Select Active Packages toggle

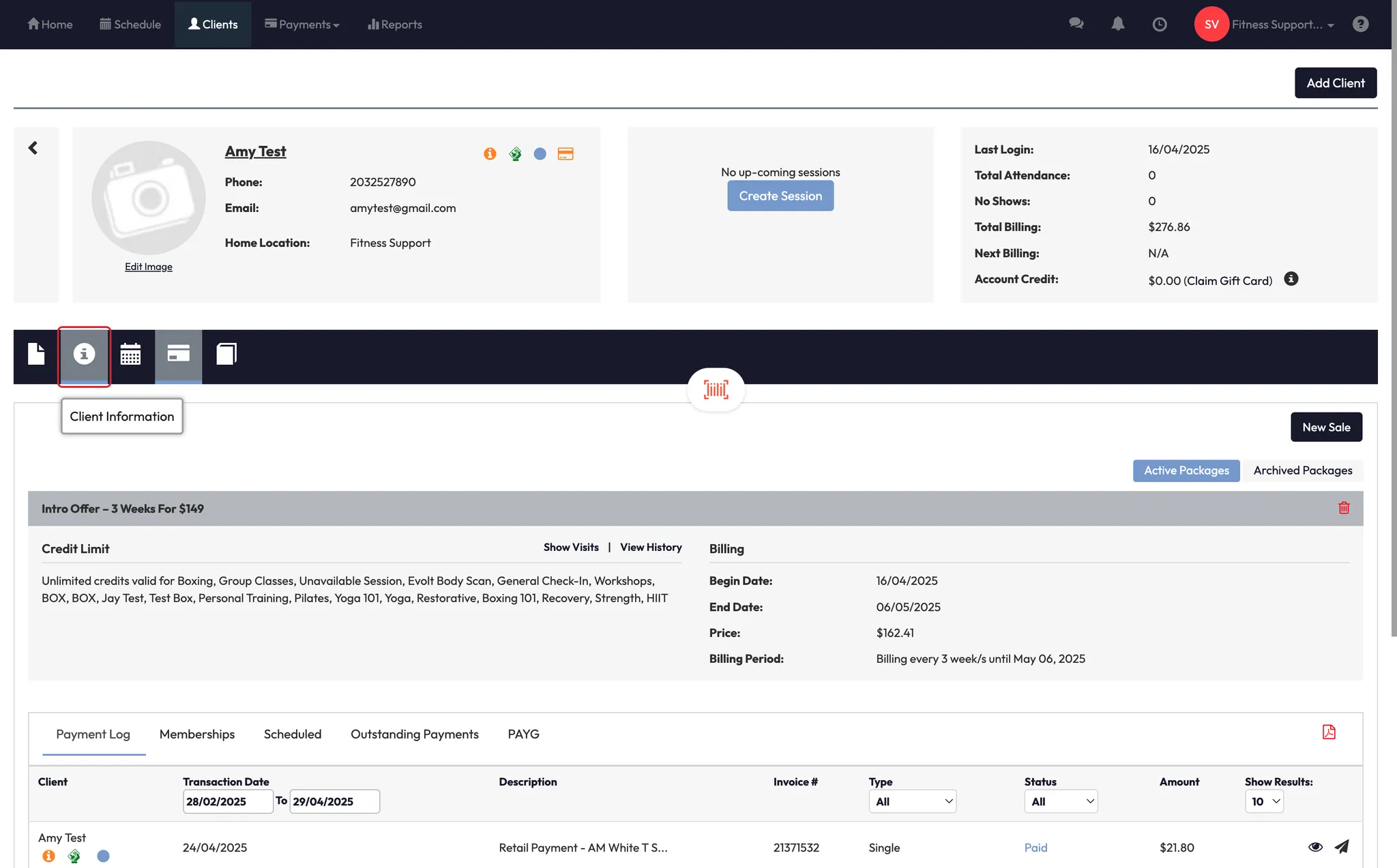(1186, 470)
